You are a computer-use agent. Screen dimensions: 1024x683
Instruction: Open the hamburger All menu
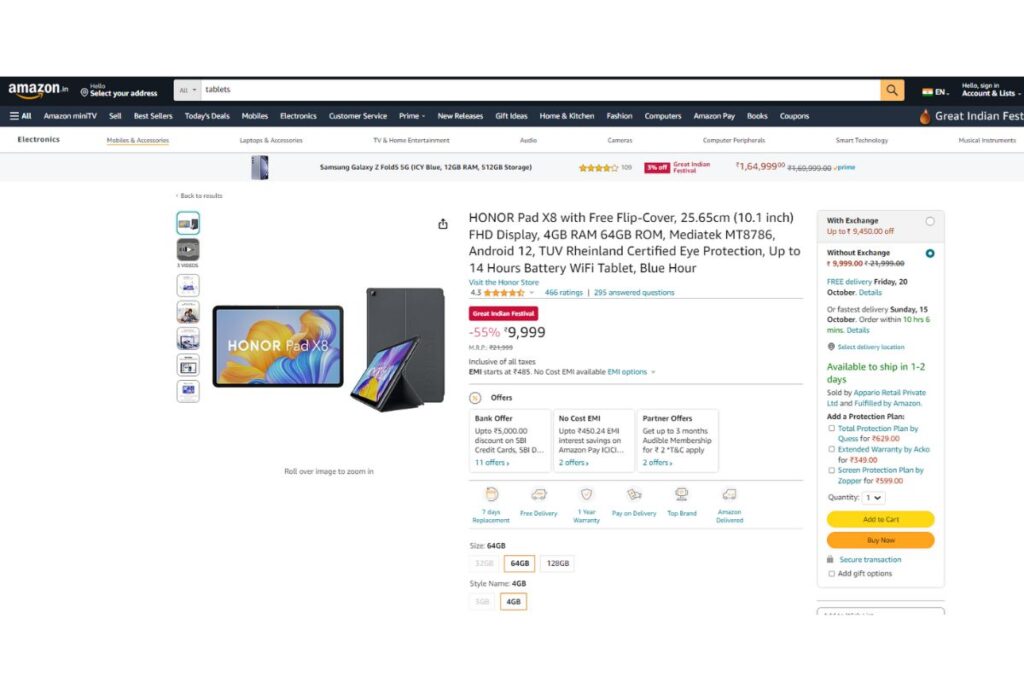click(x=20, y=116)
